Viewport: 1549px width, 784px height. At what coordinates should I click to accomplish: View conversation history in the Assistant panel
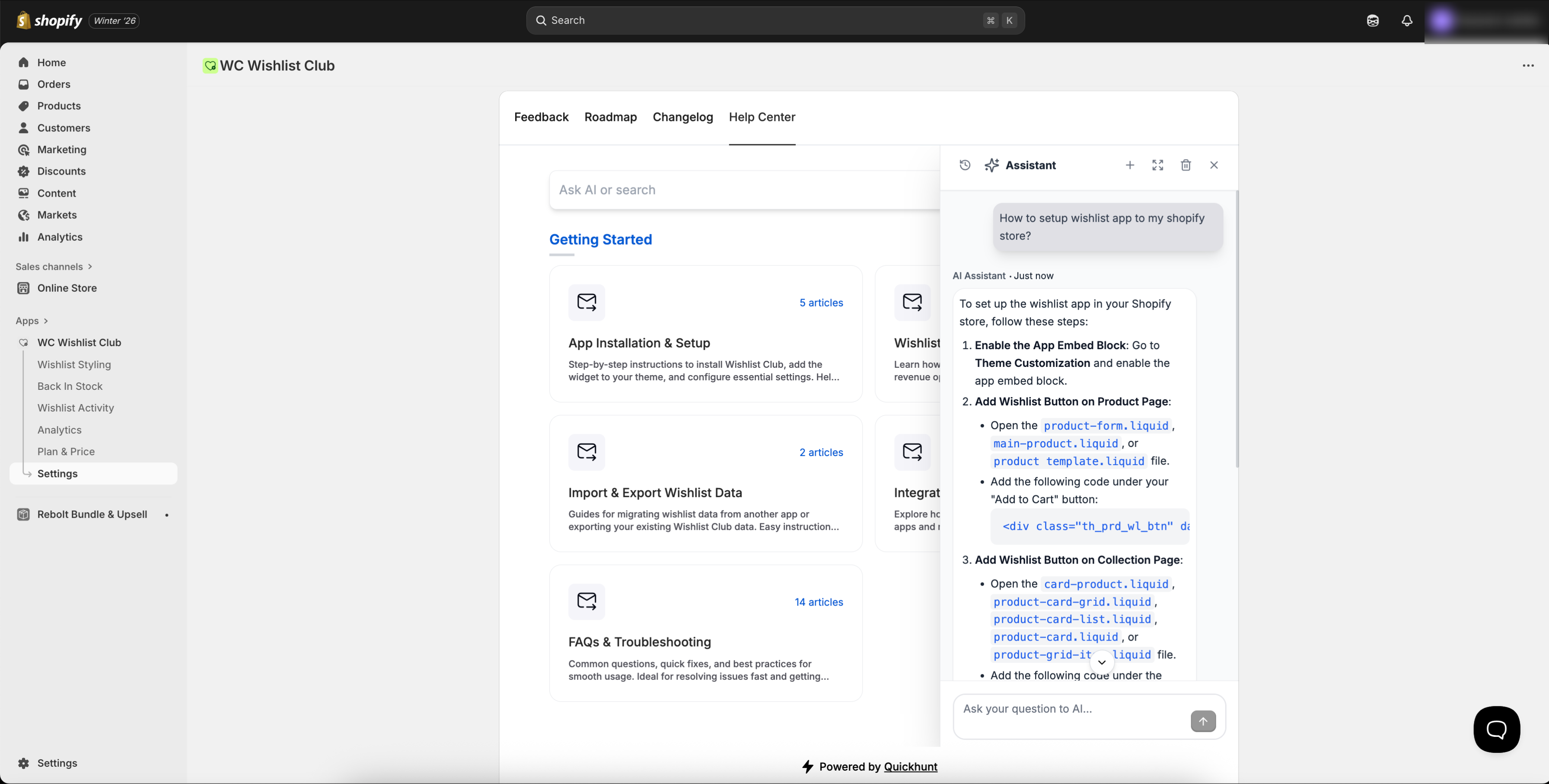point(965,165)
